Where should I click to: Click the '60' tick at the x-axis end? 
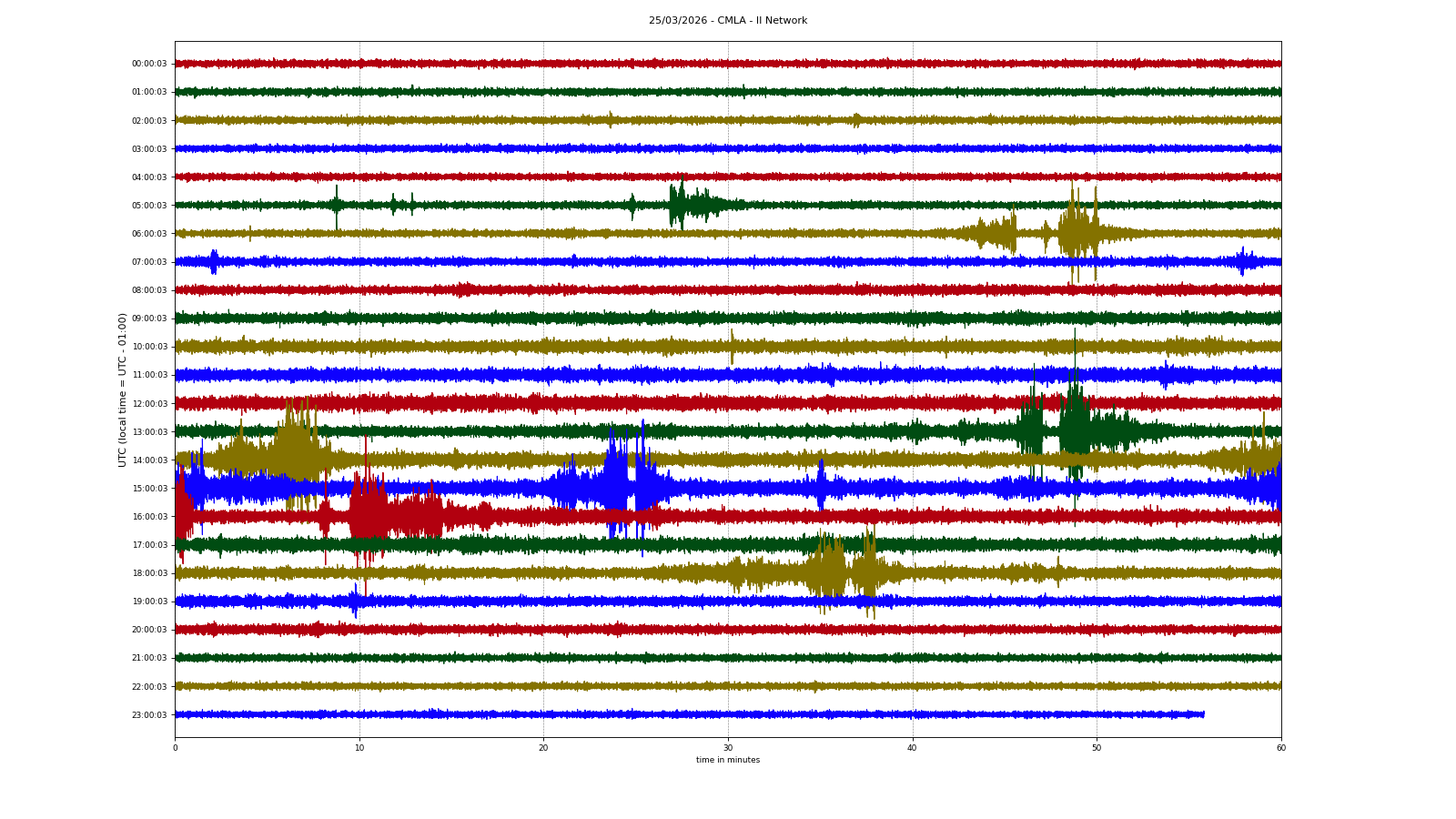coord(1280,748)
